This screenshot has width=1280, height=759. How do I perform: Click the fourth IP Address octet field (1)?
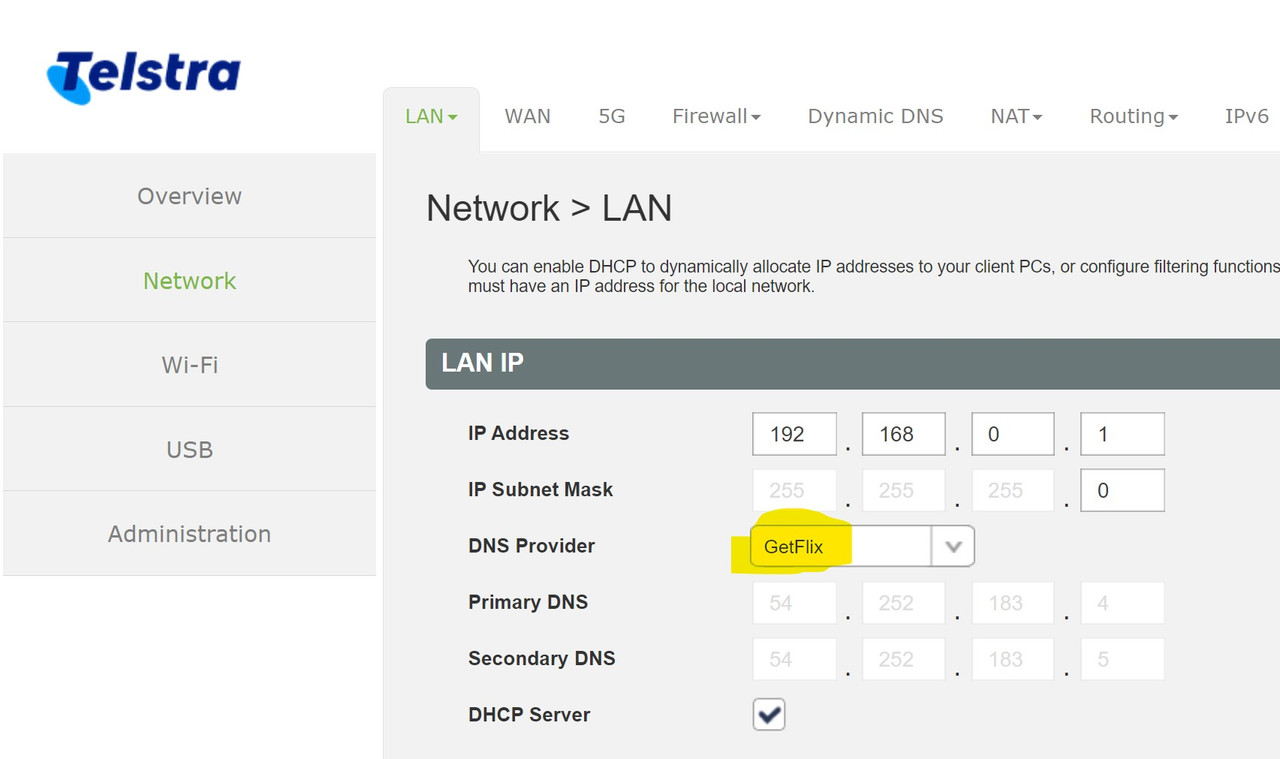1122,434
